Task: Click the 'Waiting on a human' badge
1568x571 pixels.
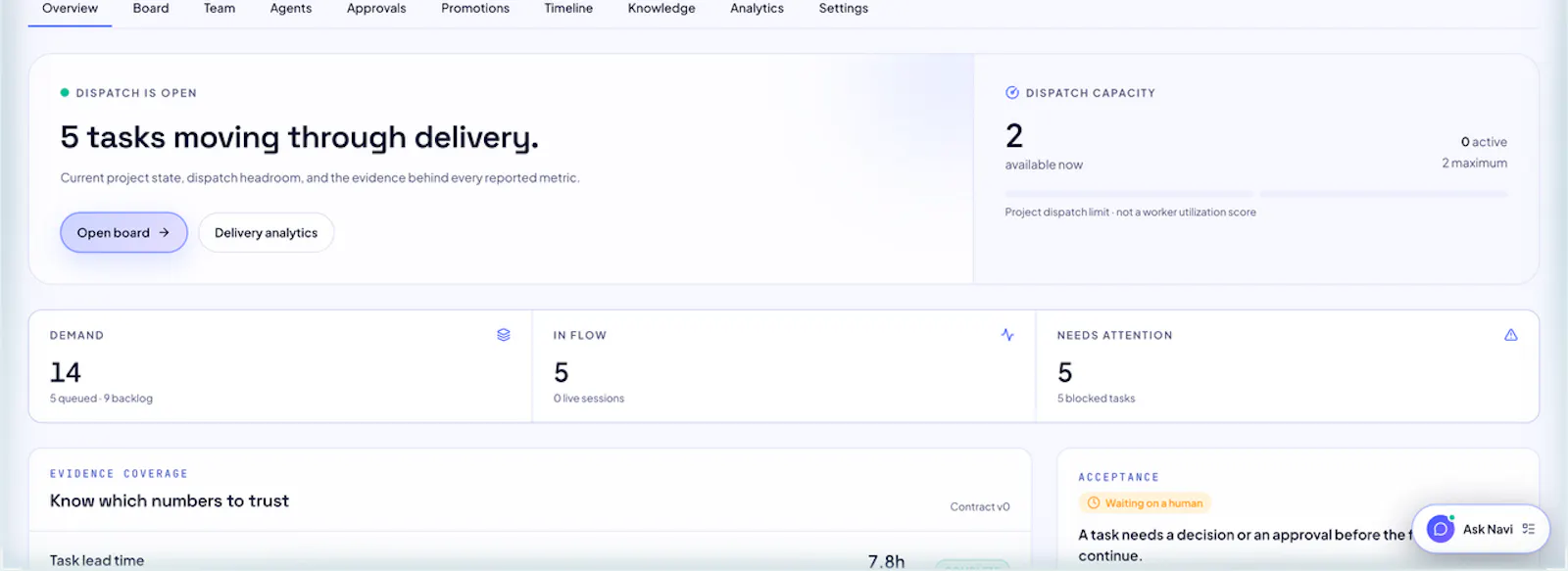Action: click(1145, 503)
